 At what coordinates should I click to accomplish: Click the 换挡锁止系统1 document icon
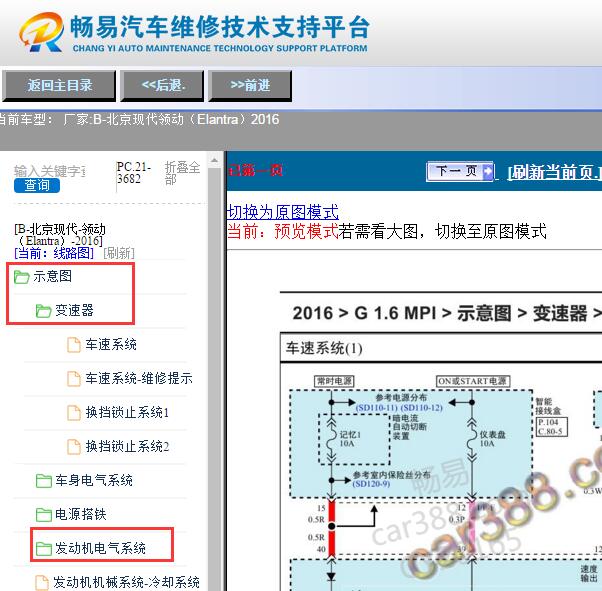pos(74,413)
